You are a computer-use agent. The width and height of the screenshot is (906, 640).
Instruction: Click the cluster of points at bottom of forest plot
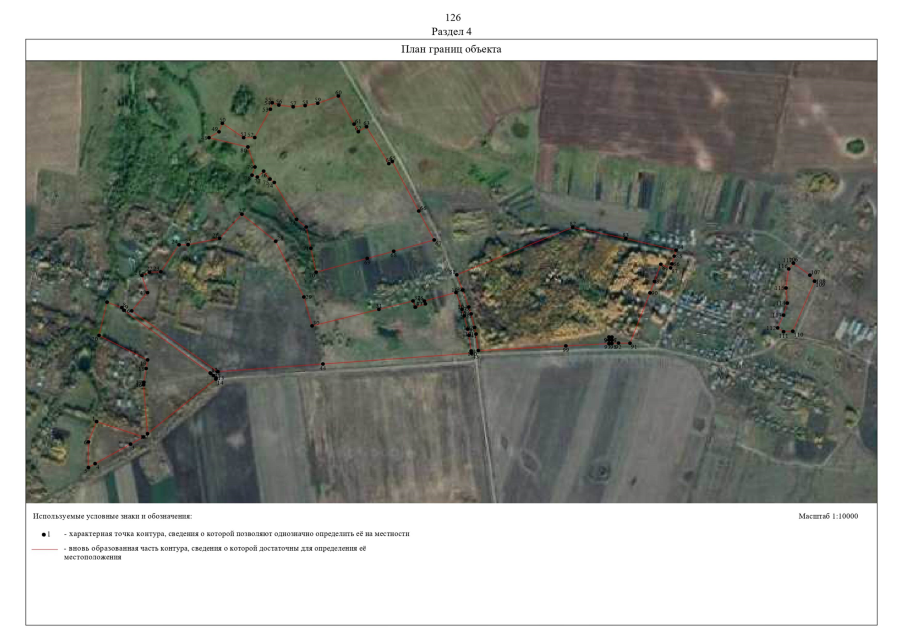(609, 342)
